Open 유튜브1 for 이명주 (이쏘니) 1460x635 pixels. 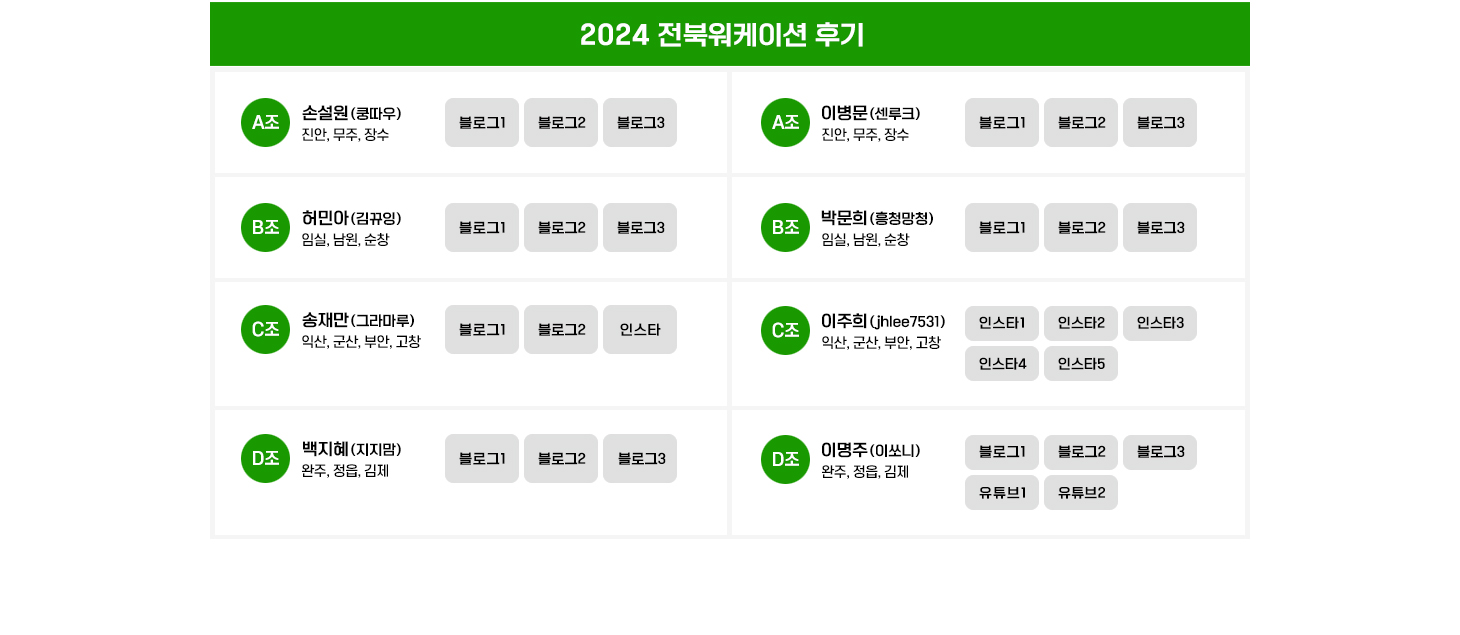1002,493
